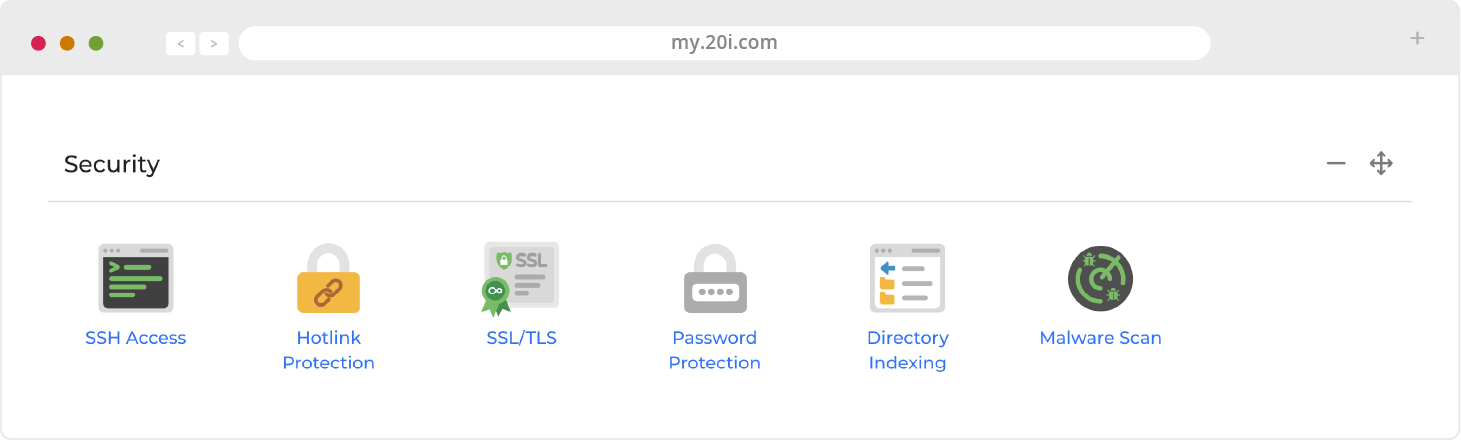The width and height of the screenshot is (1461, 440).
Task: Open the Hotlink Protection padlock icon
Action: (x=328, y=279)
